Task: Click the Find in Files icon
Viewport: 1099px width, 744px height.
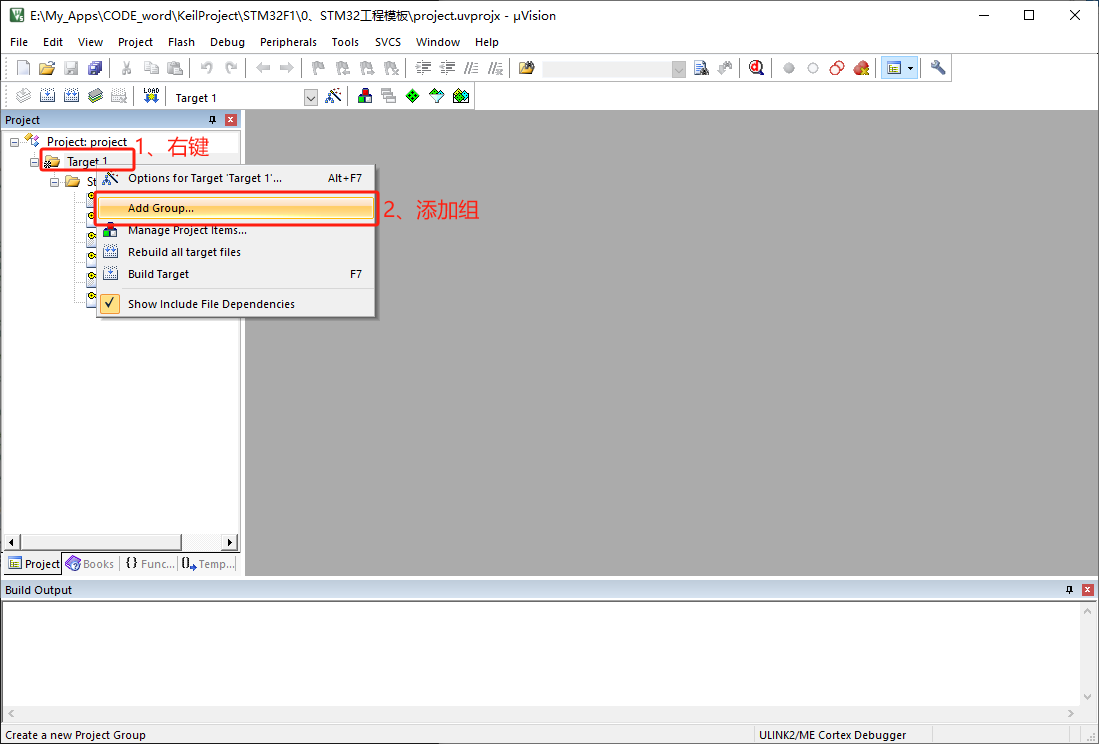Action: pyautogui.click(x=526, y=68)
